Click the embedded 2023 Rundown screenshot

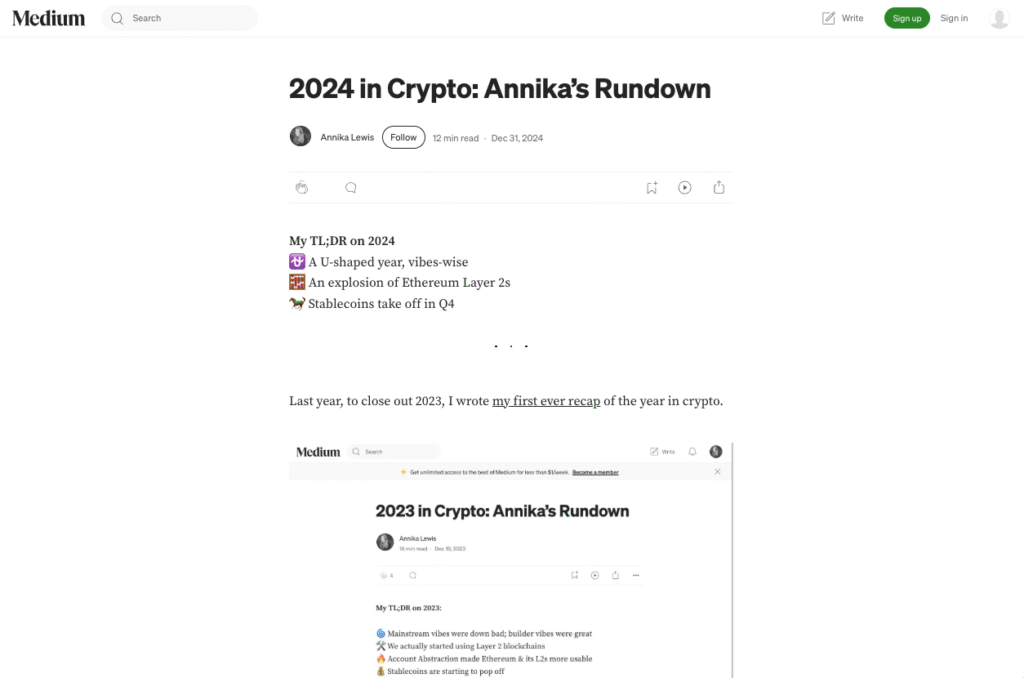pyautogui.click(x=511, y=560)
